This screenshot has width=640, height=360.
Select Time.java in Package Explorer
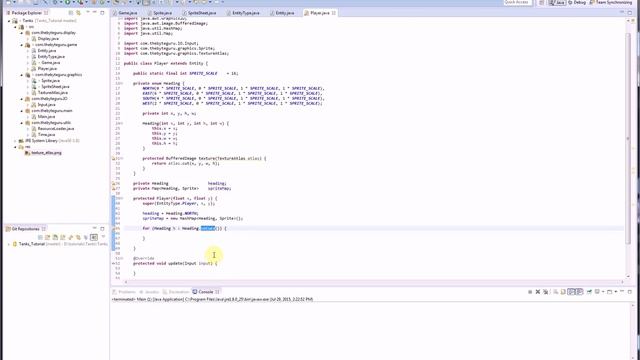coord(43,135)
